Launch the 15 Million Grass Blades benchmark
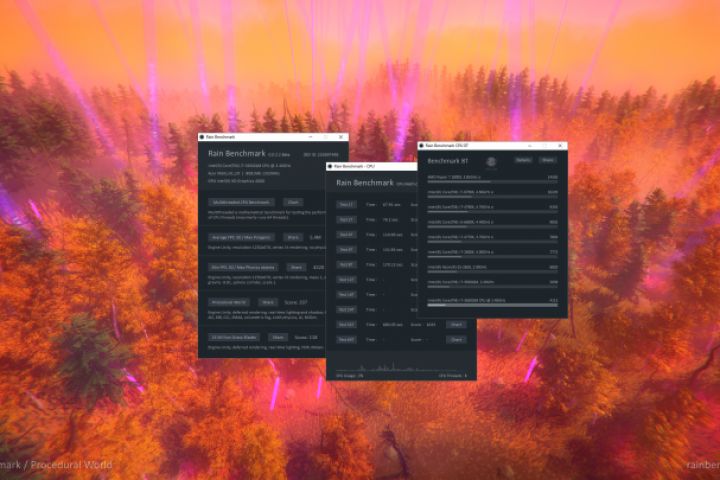Image resolution: width=720 pixels, height=480 pixels. click(234, 337)
